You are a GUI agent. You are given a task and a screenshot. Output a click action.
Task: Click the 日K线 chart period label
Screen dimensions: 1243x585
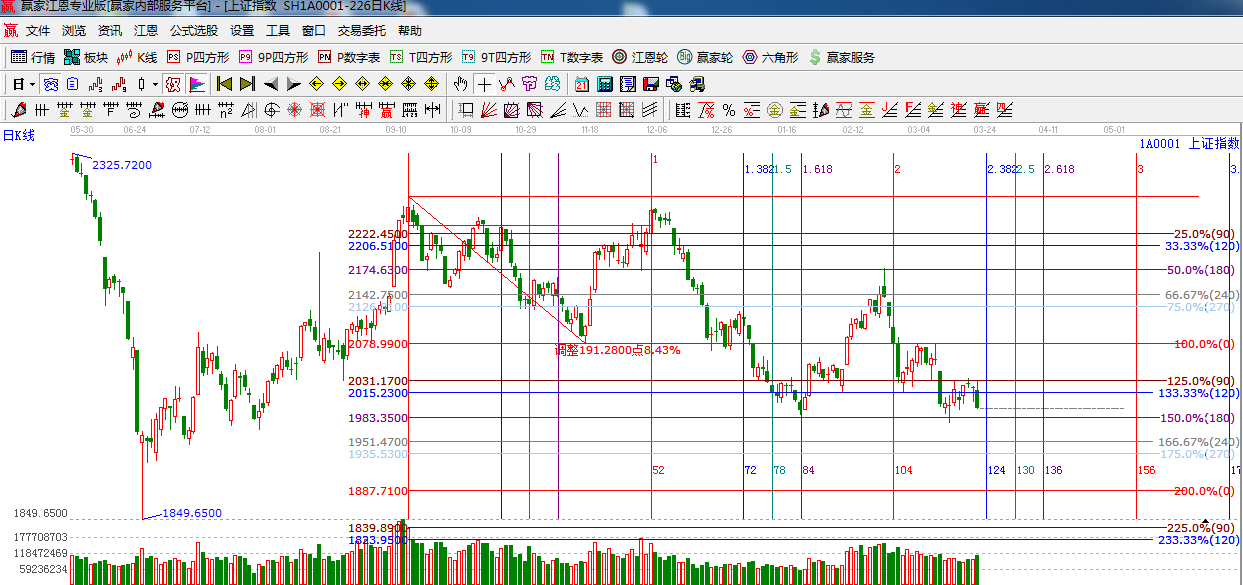(x=18, y=136)
